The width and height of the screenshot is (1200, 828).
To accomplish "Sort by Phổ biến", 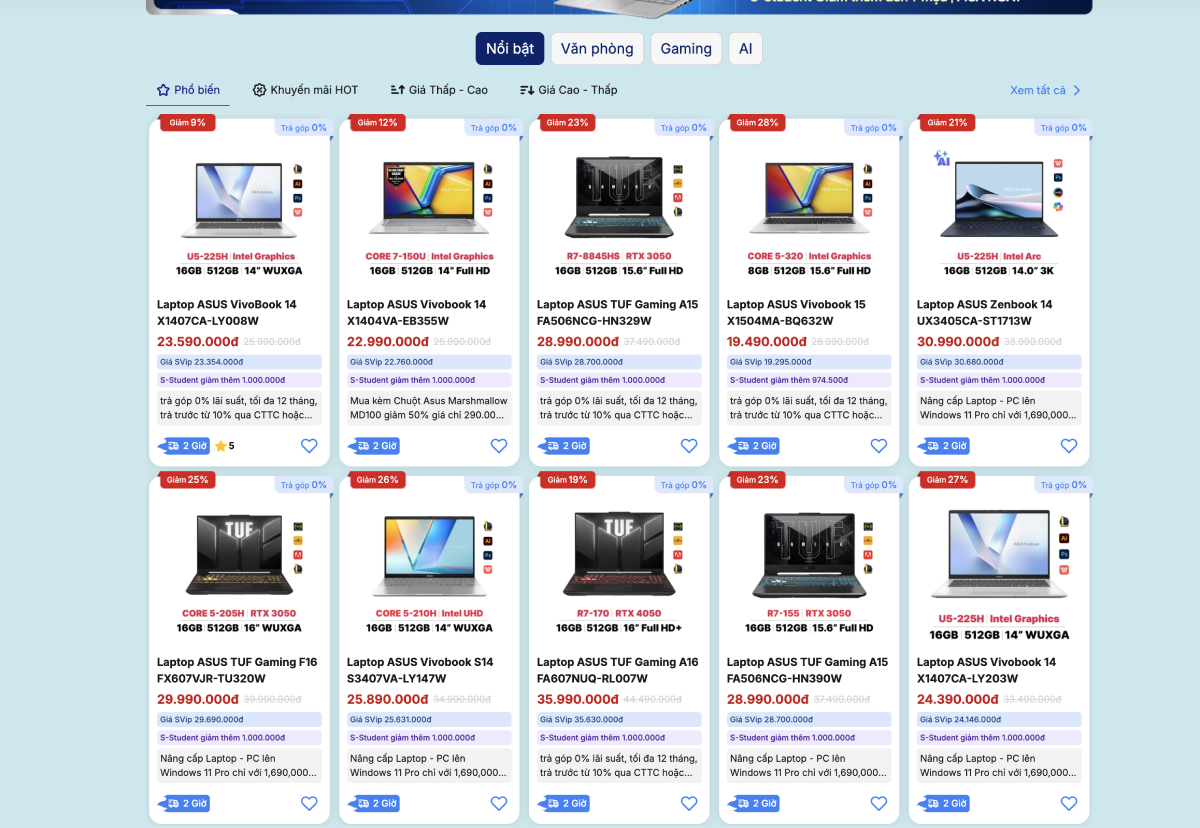I will [x=188, y=90].
